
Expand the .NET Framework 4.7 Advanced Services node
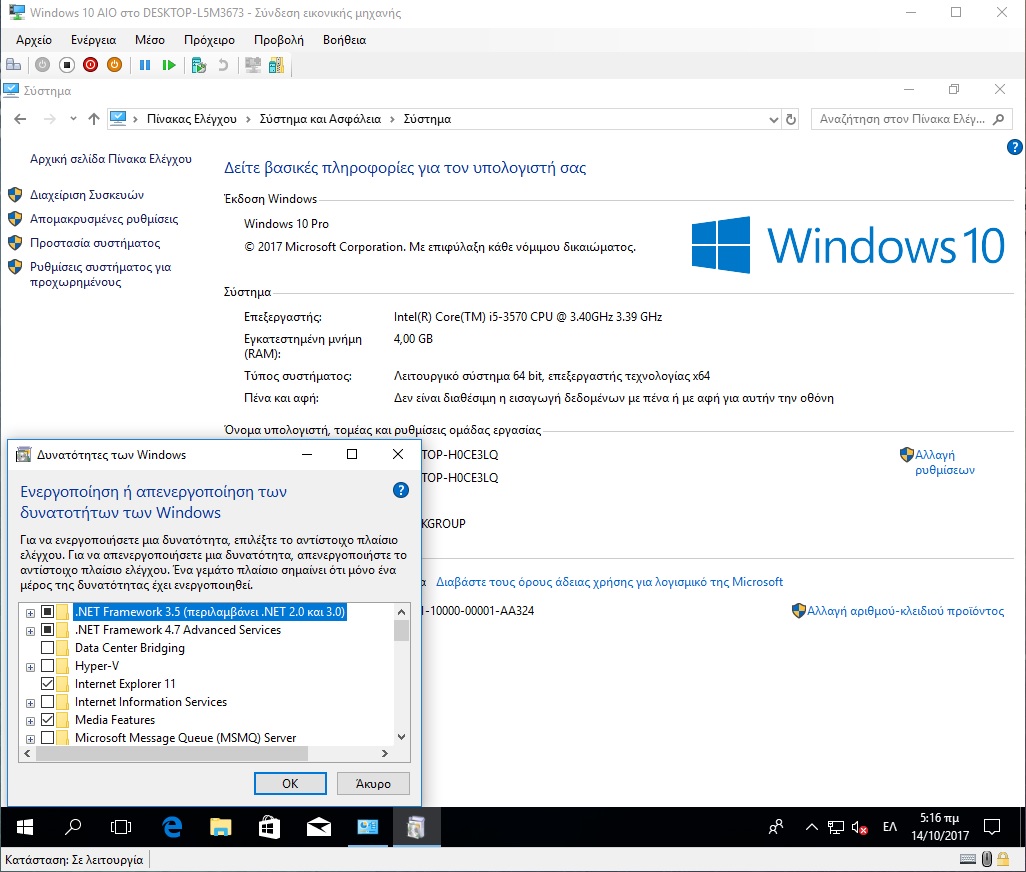(x=30, y=631)
